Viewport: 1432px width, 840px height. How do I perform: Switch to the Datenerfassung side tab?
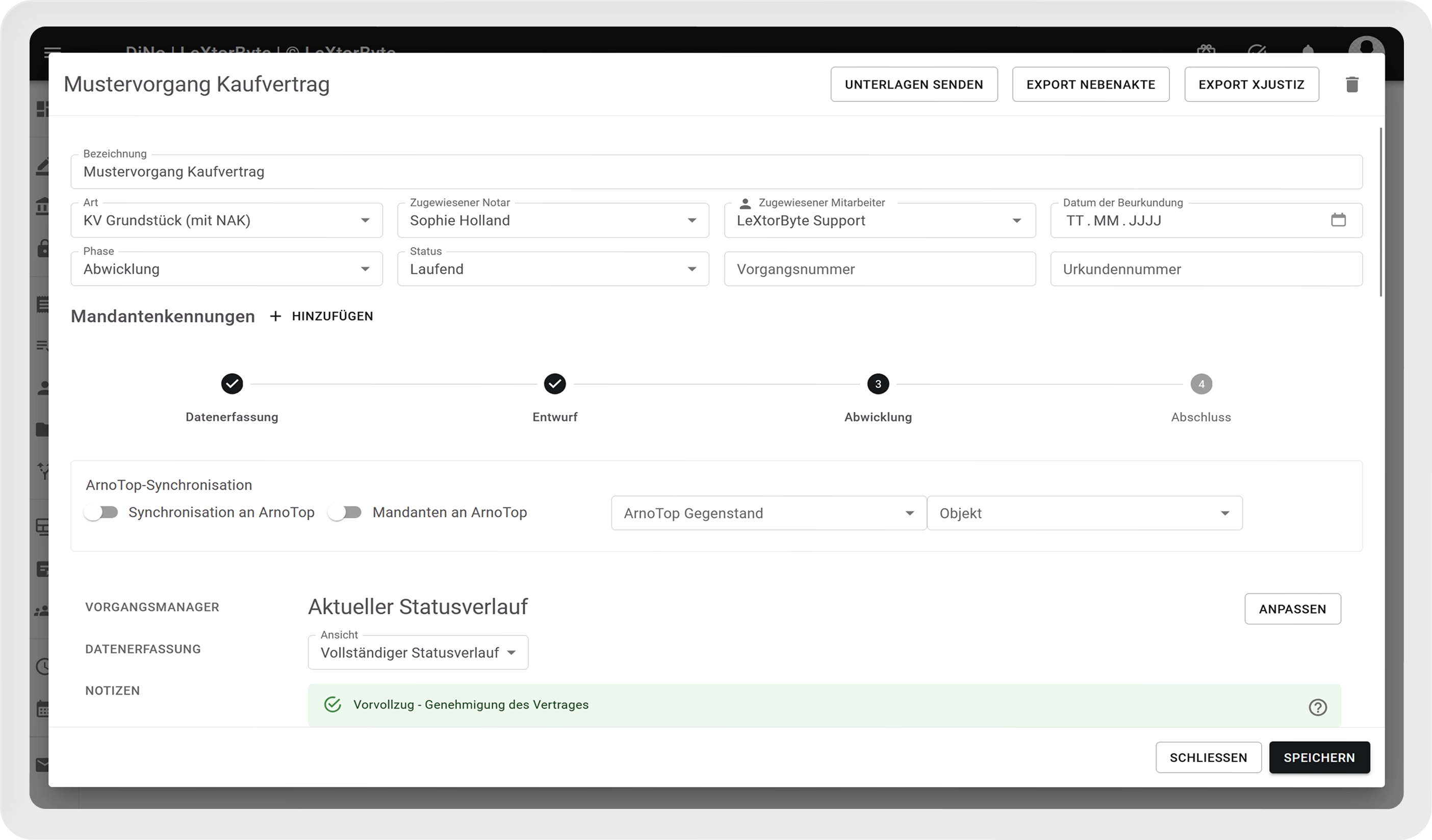pyautogui.click(x=143, y=649)
